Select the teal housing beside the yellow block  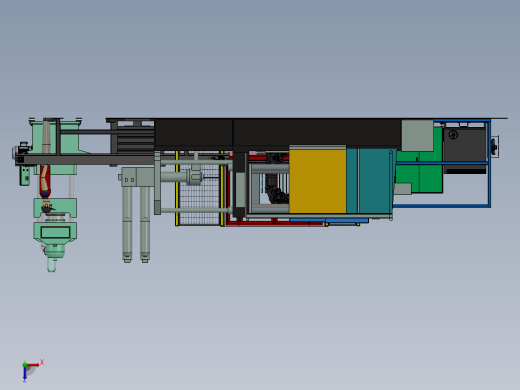(371, 181)
